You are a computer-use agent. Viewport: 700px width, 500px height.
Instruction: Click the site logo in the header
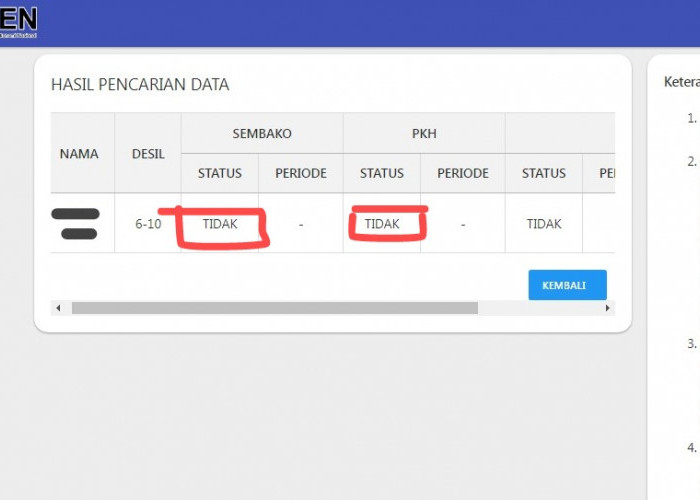pos(18,22)
